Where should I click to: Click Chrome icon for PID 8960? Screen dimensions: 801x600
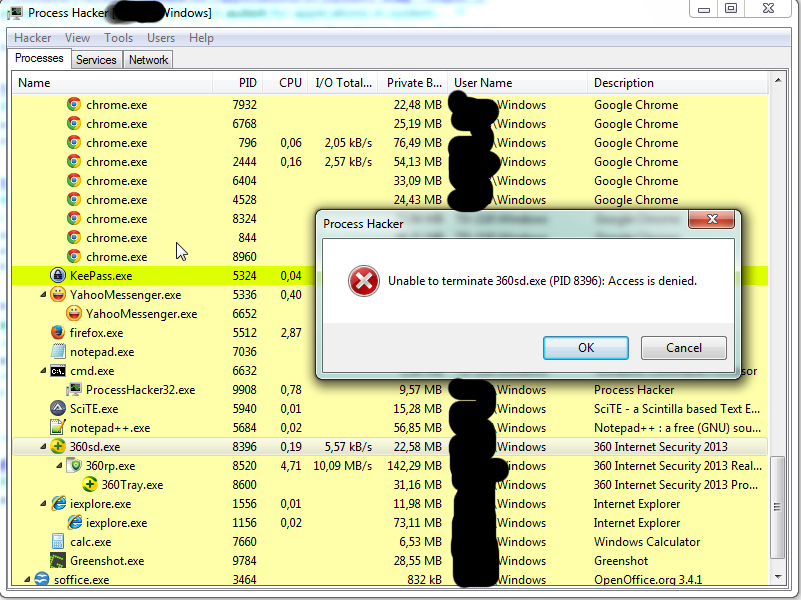(74, 256)
